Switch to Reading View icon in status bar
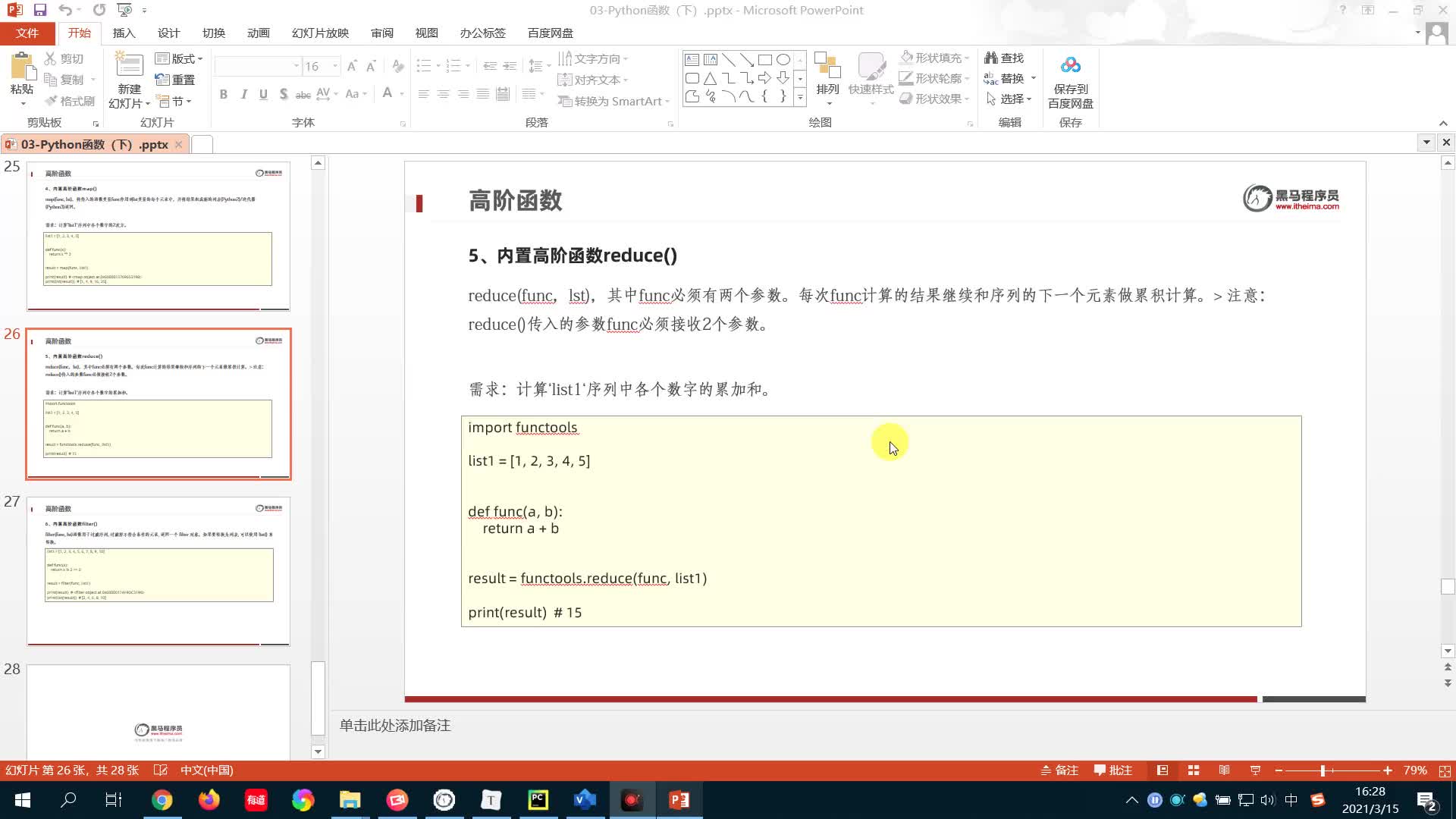 click(x=1224, y=770)
